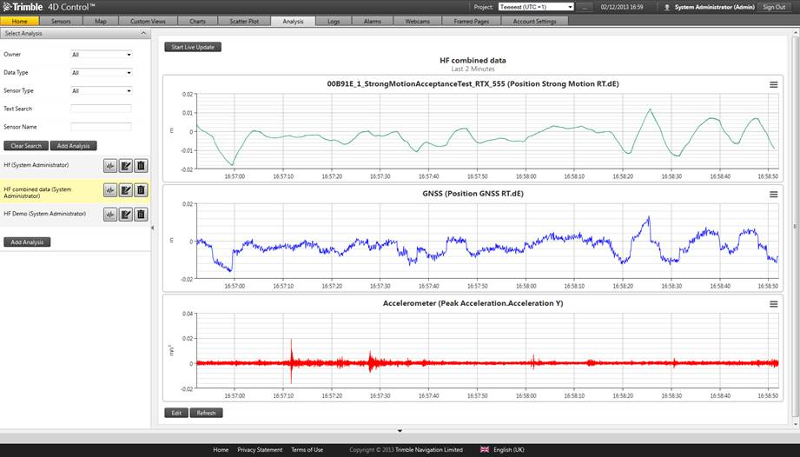This screenshot has width=800, height=457.
Task: Open the Privacy Statement link
Action: pos(260,450)
